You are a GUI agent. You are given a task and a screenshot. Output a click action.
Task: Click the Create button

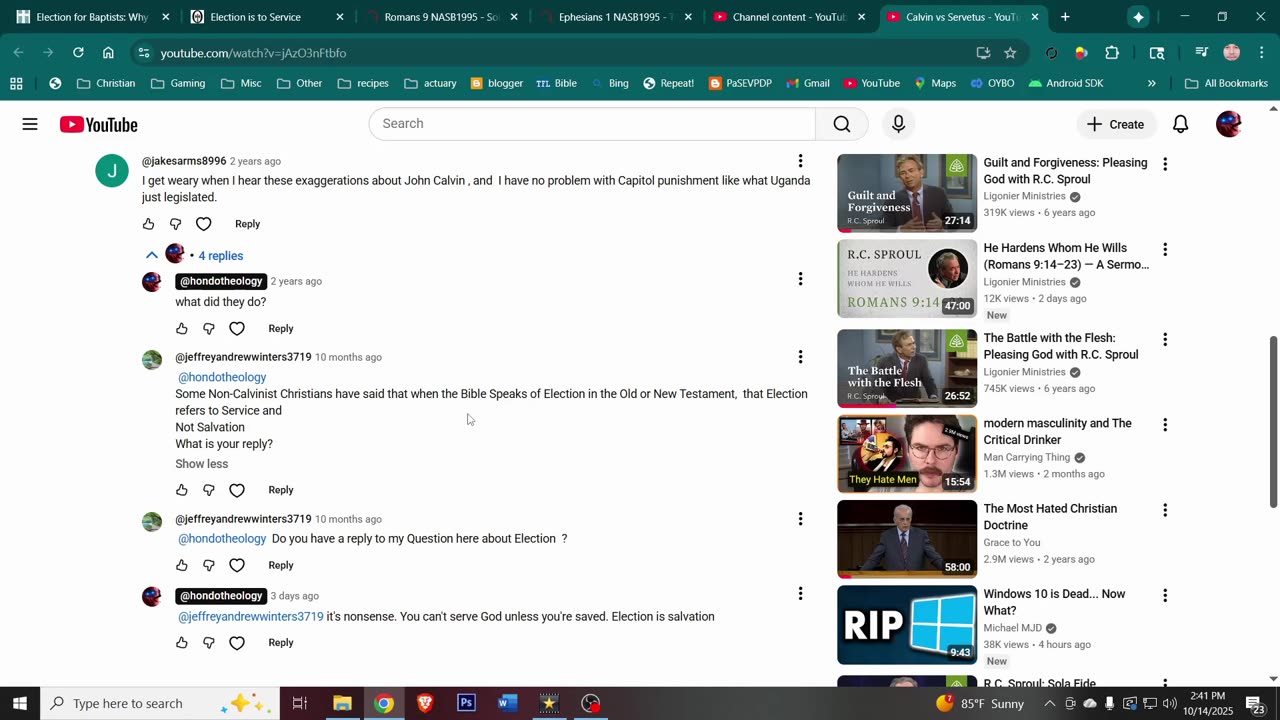coord(1116,124)
